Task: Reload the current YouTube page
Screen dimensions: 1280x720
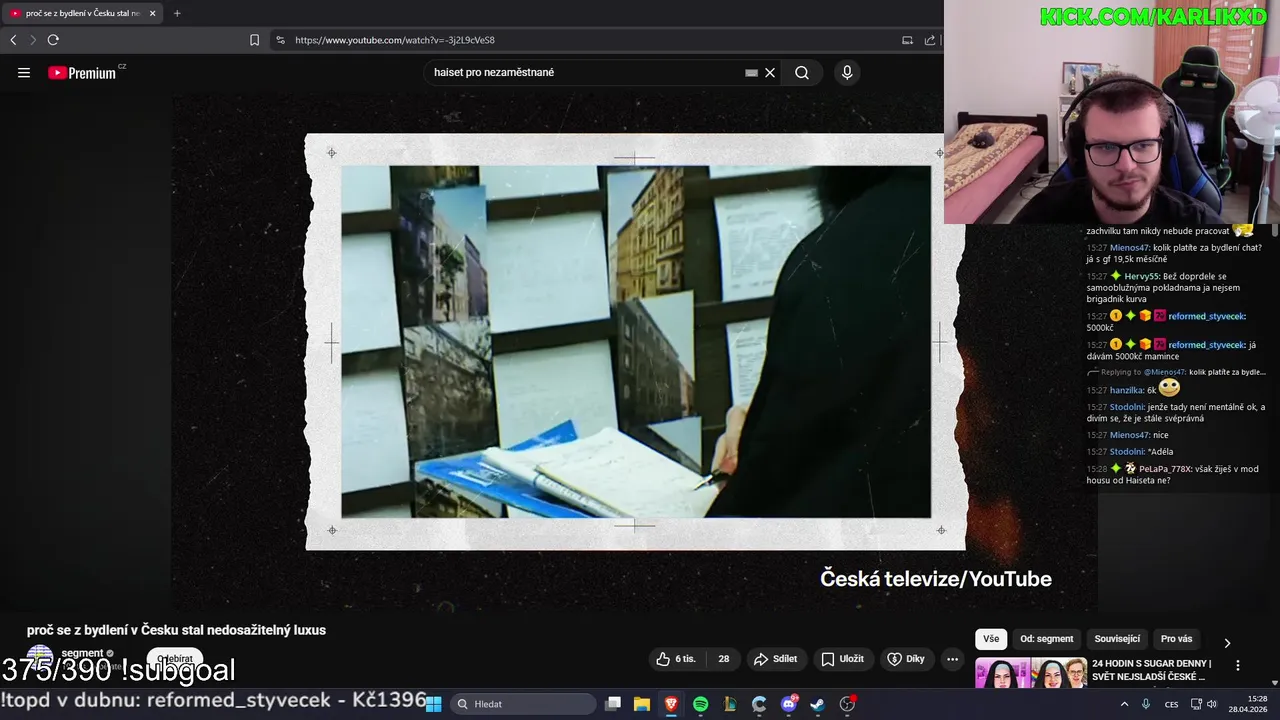Action: (53, 40)
